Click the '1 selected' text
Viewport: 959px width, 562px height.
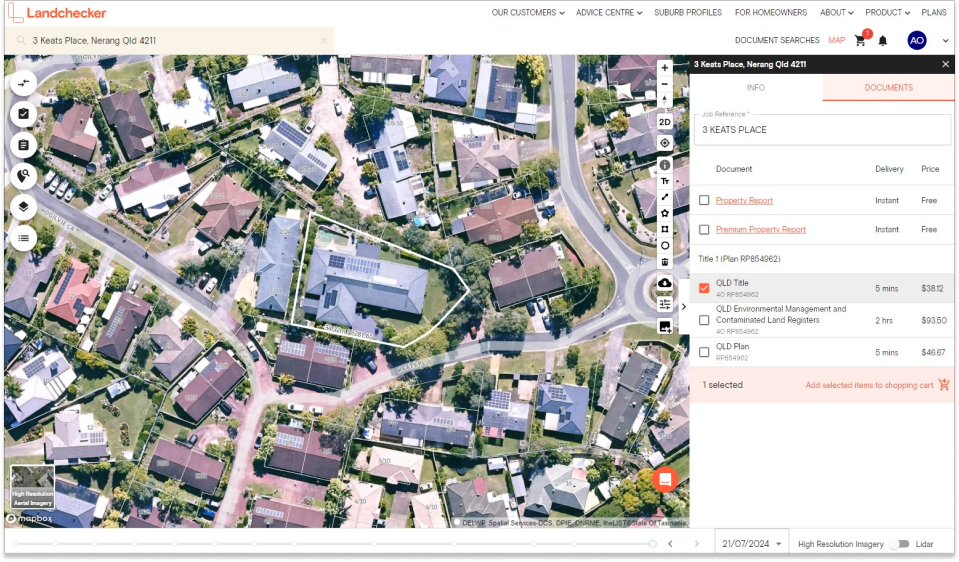(722, 385)
